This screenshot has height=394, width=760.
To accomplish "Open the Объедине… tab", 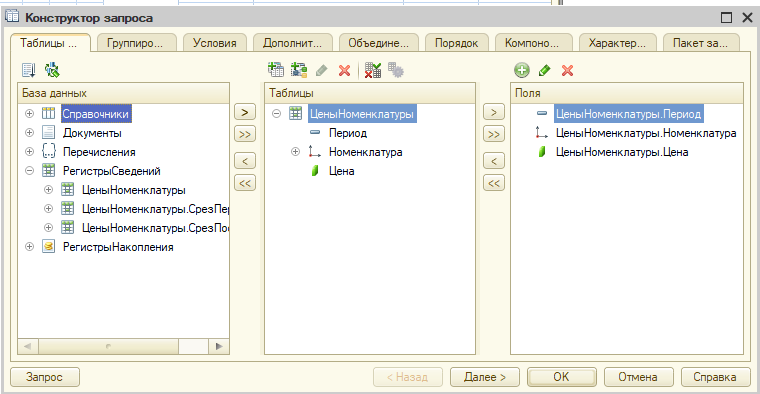I will [x=379, y=43].
